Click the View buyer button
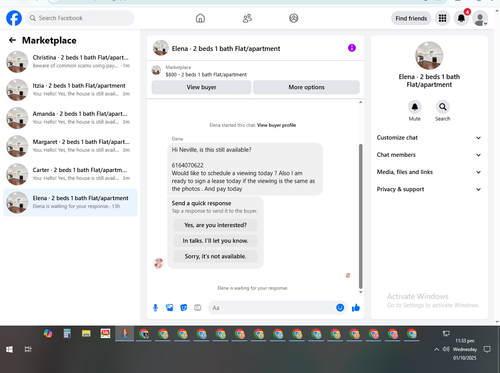This screenshot has width=500, height=373. point(201,87)
